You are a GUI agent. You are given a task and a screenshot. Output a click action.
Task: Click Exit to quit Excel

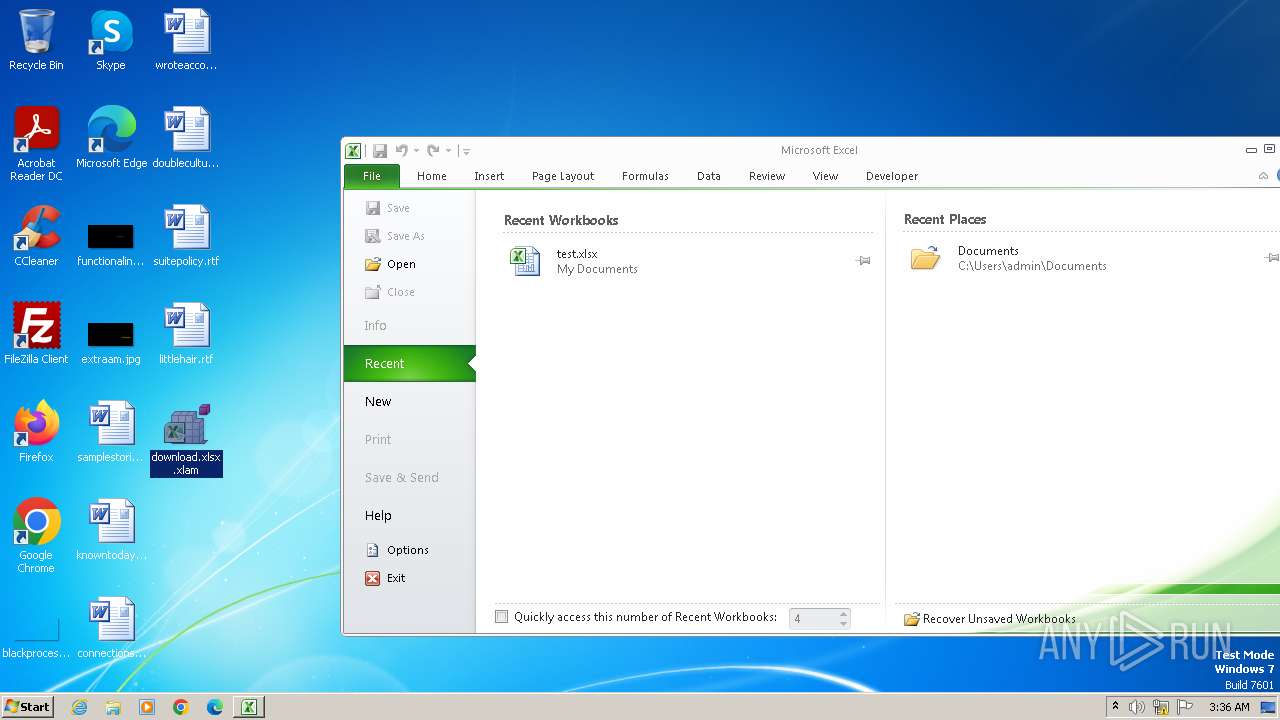pyautogui.click(x=386, y=578)
